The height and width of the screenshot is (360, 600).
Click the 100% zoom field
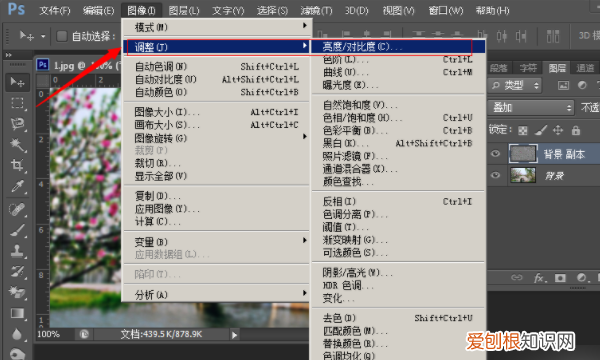(x=49, y=334)
